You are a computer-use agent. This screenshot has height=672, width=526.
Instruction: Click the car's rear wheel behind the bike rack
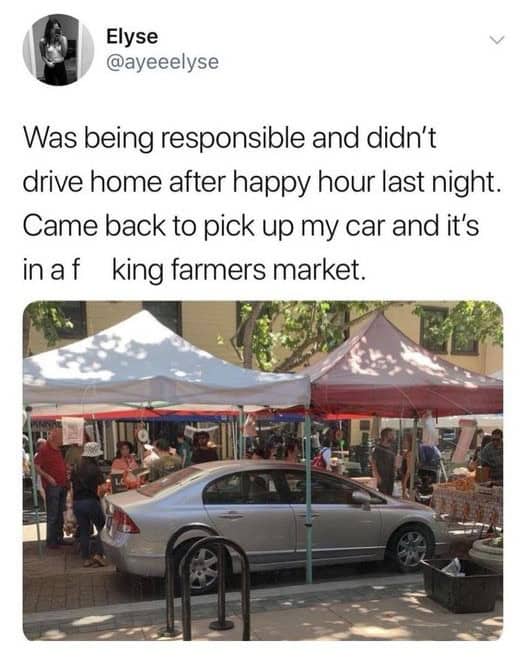coord(205,567)
